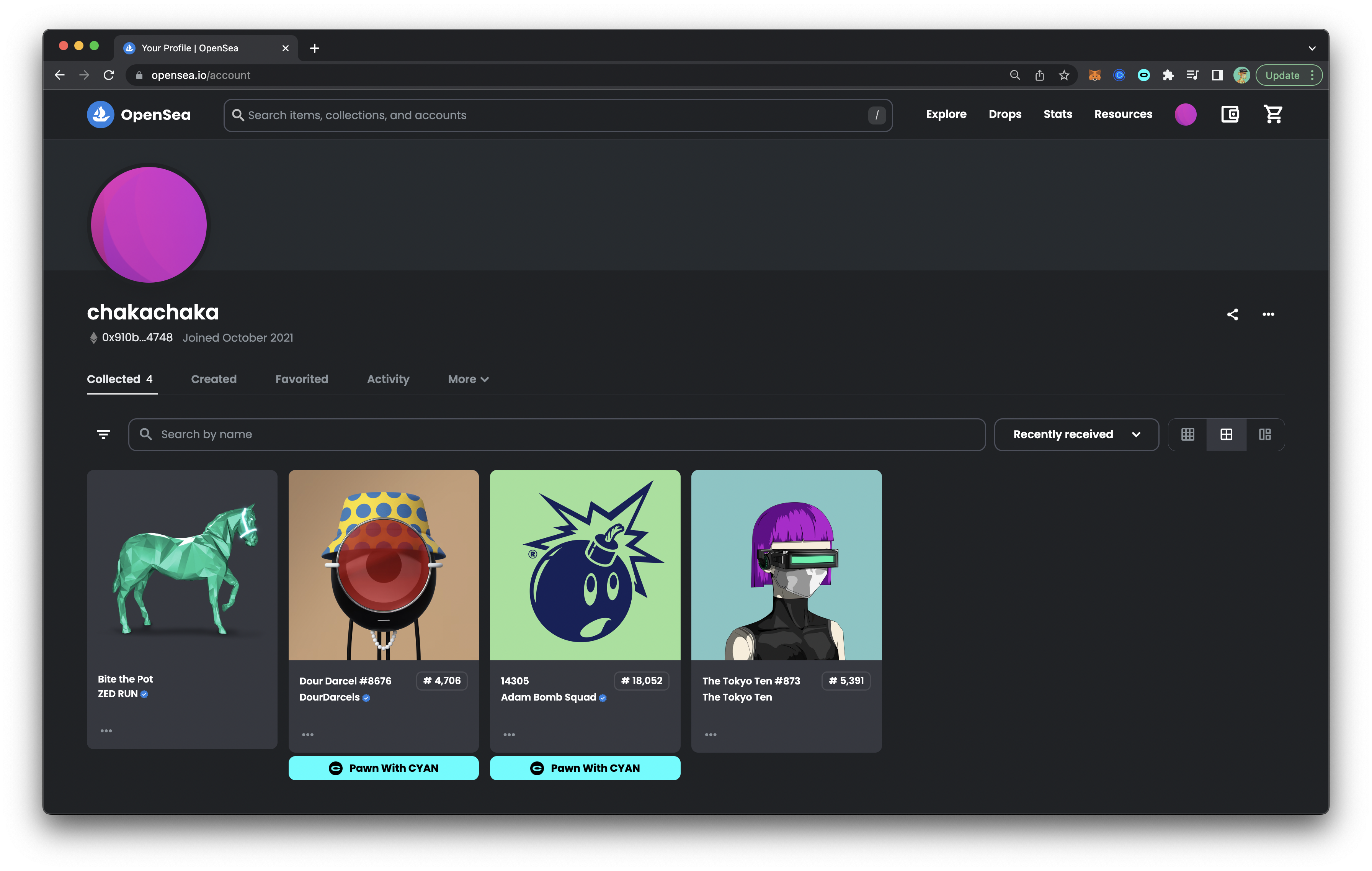Switch to small grid view

pos(1187,435)
